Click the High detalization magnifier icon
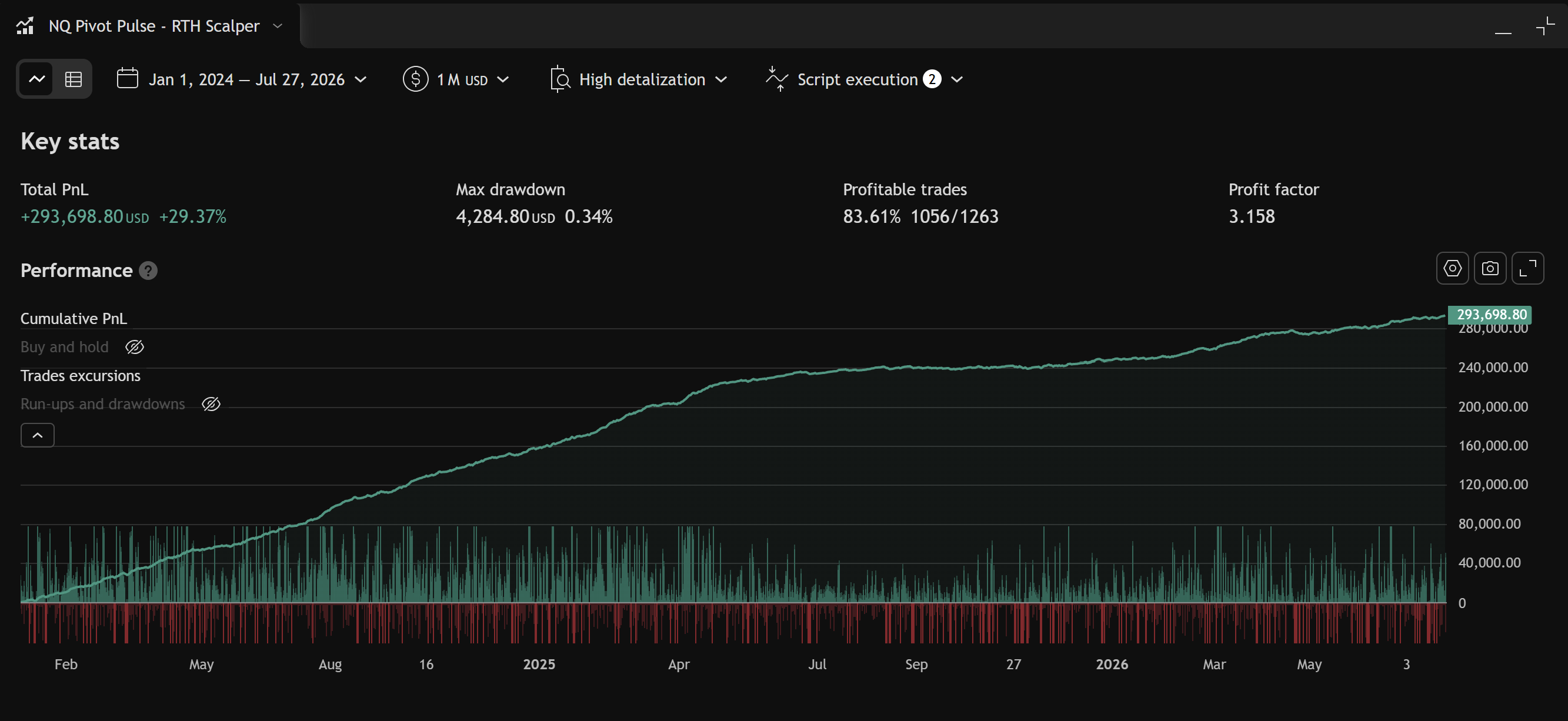1568x721 pixels. tap(559, 79)
